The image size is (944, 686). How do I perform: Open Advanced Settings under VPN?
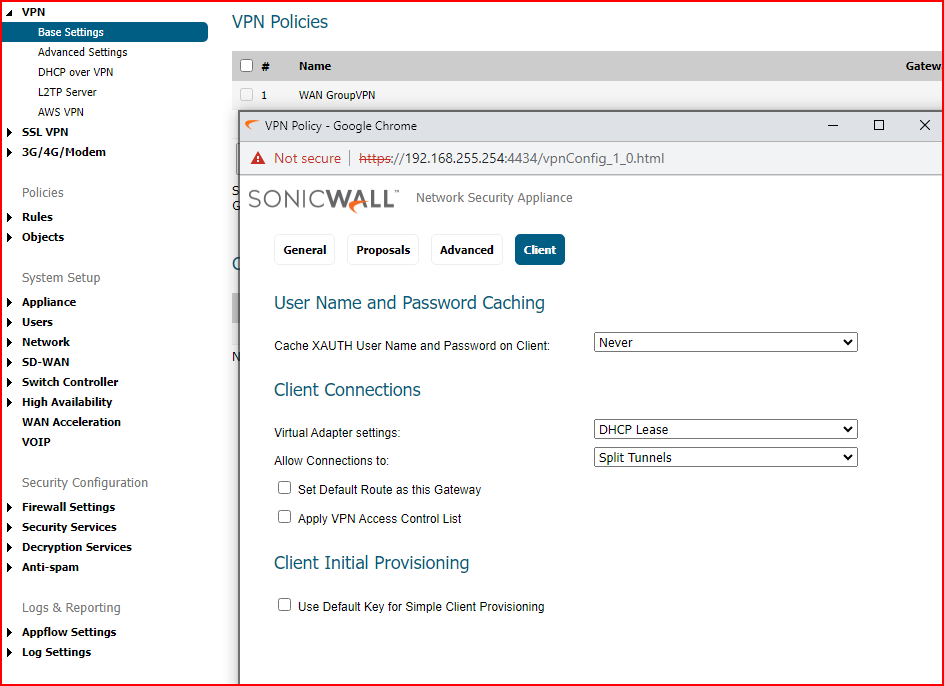(x=82, y=52)
